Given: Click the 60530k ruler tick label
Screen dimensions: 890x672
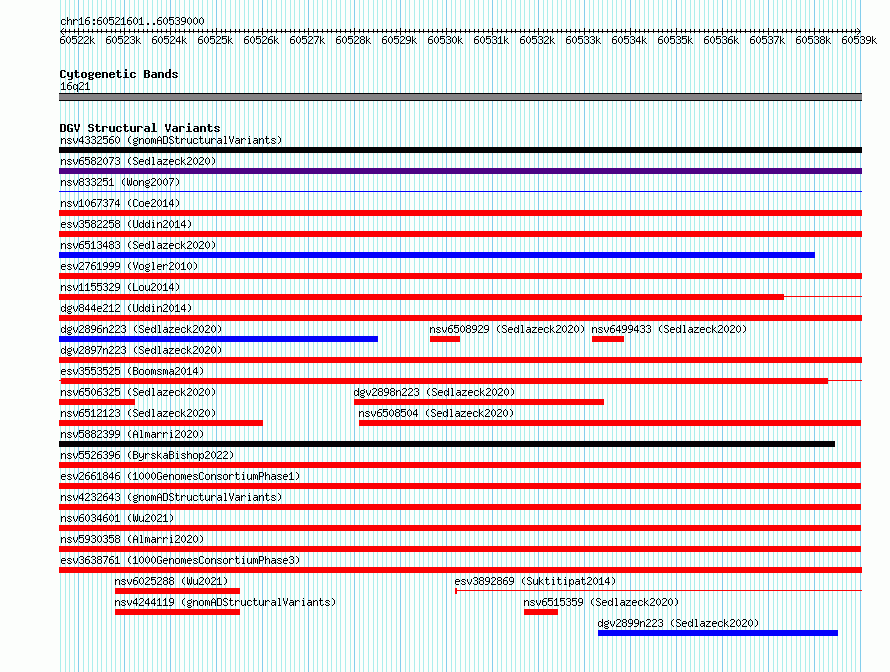Looking at the screenshot, I should click(x=445, y=40).
